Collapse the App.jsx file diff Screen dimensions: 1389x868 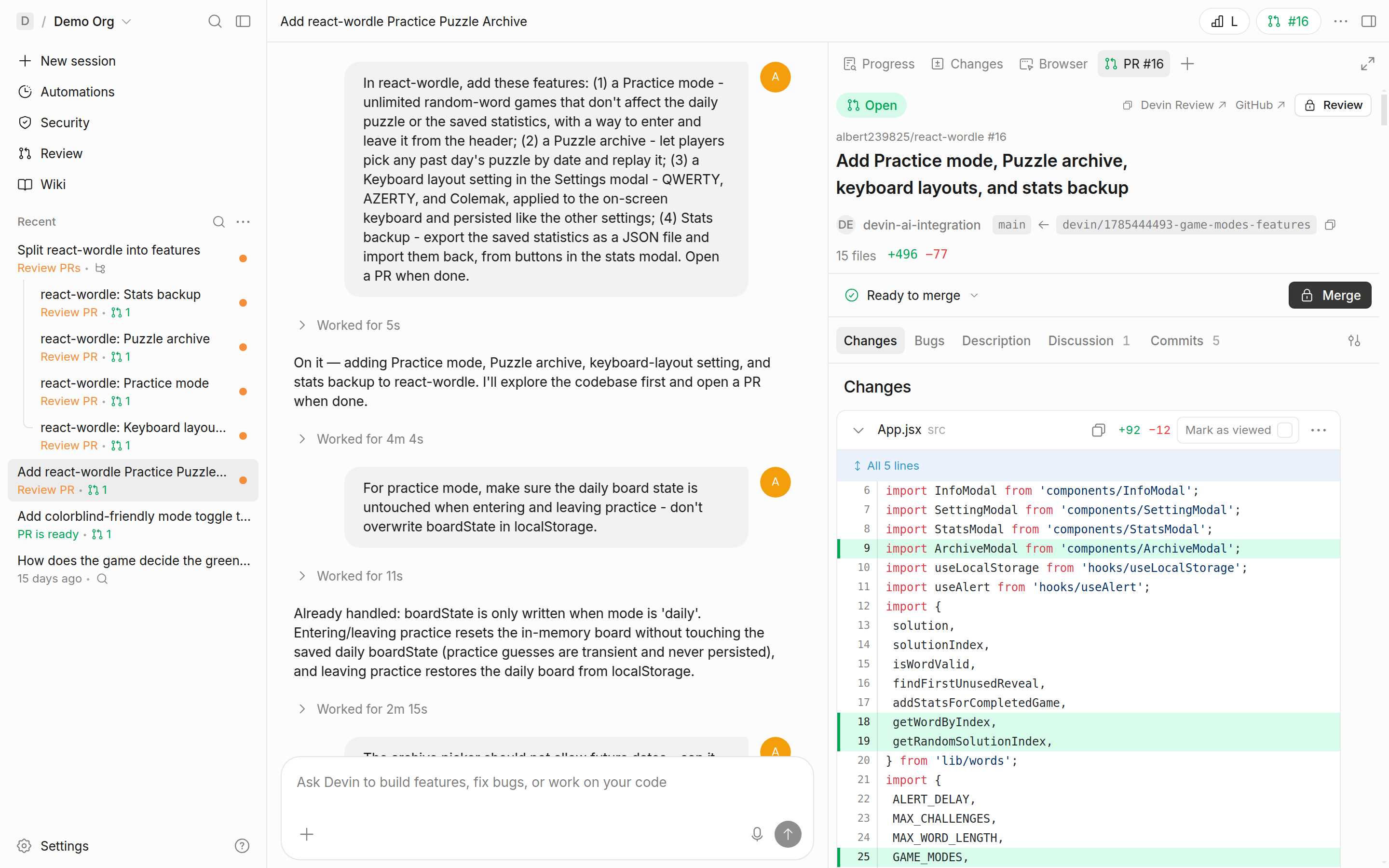tap(858, 430)
